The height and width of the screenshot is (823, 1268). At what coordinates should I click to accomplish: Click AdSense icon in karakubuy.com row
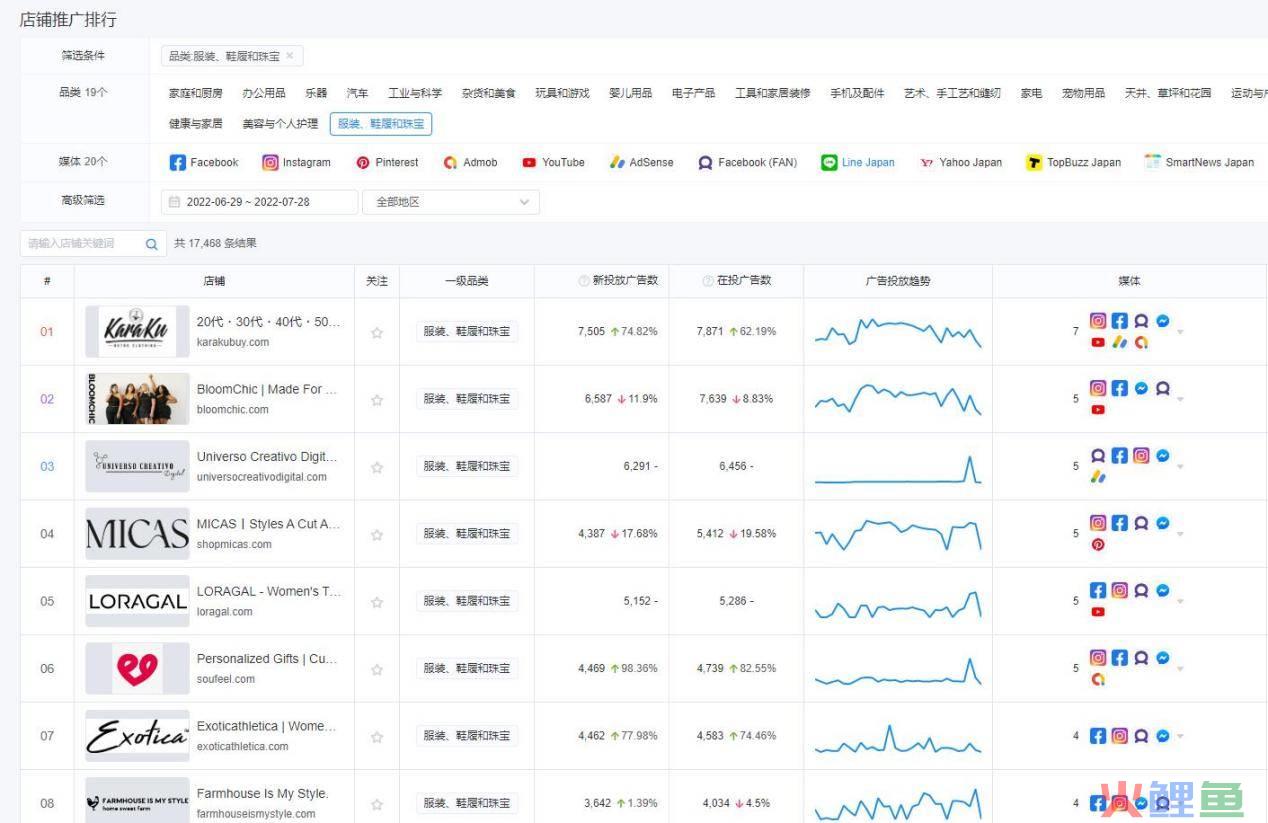click(1120, 342)
